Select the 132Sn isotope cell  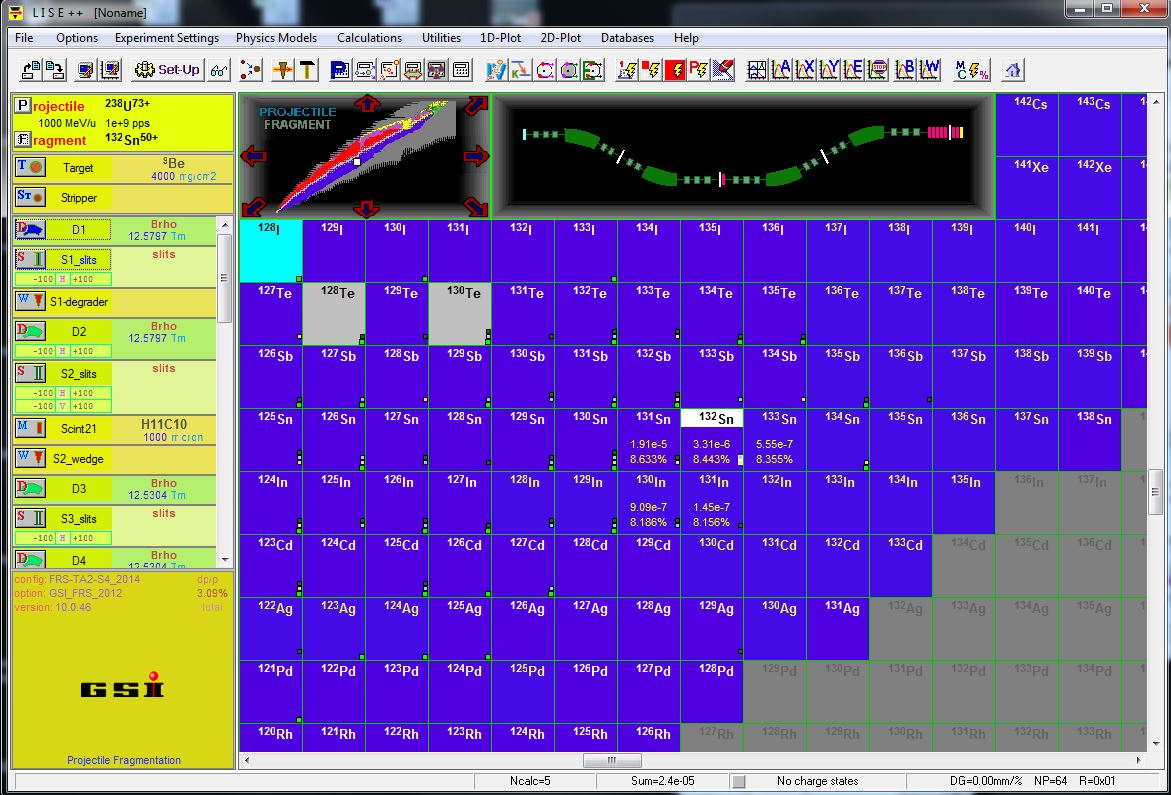point(711,439)
